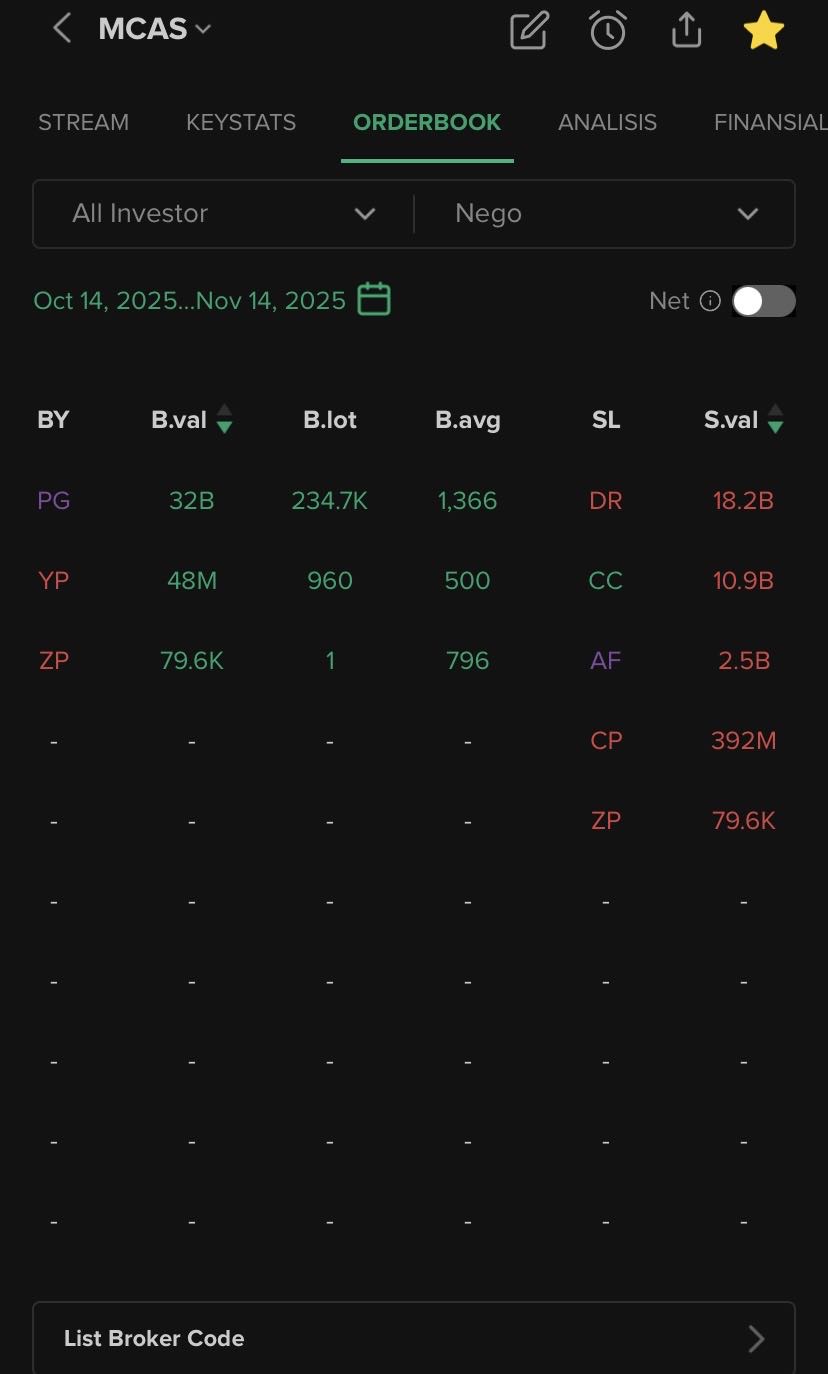Tap the back arrow icon
This screenshot has height=1374, width=828.
(62, 29)
